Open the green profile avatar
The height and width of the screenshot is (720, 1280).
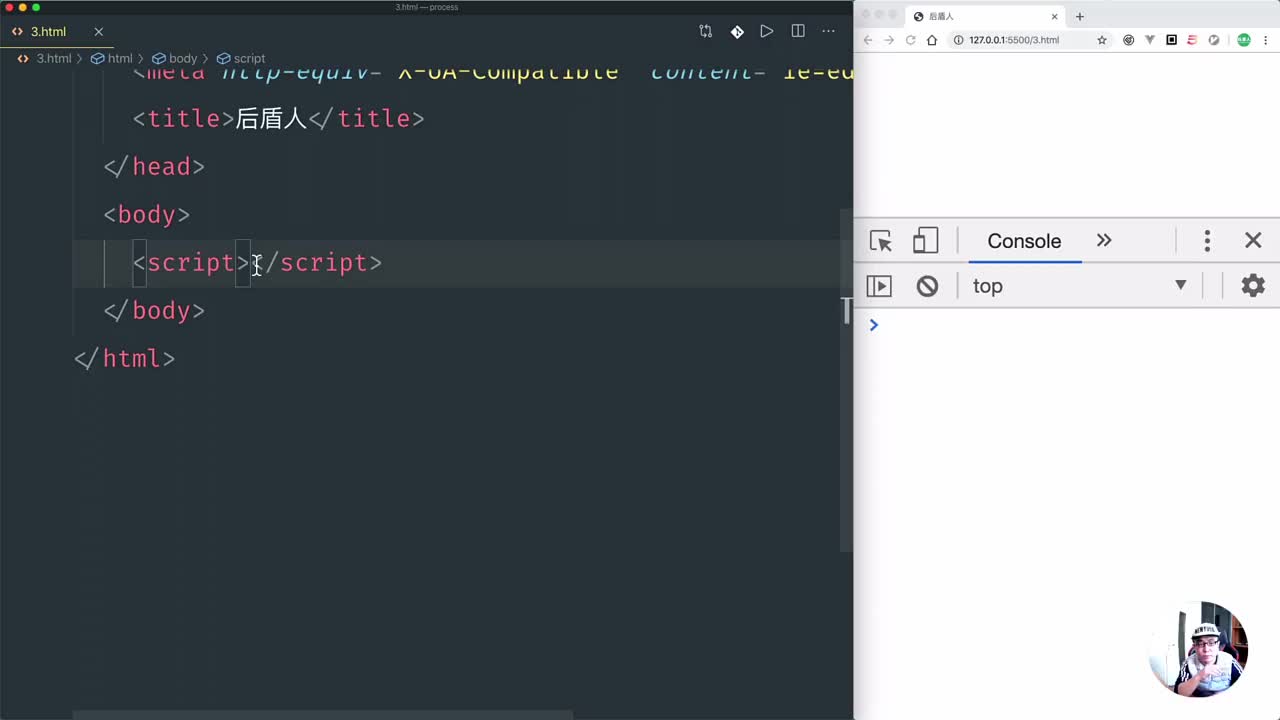1244,40
